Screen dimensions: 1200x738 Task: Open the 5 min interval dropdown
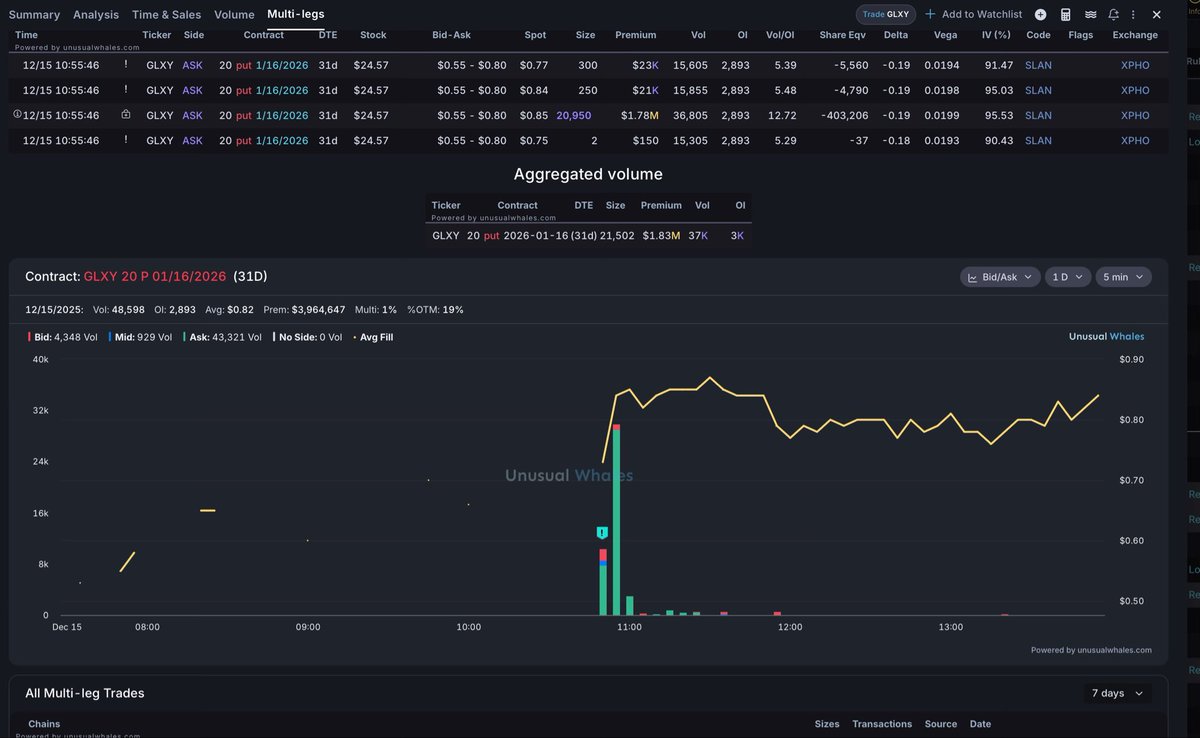1122,276
